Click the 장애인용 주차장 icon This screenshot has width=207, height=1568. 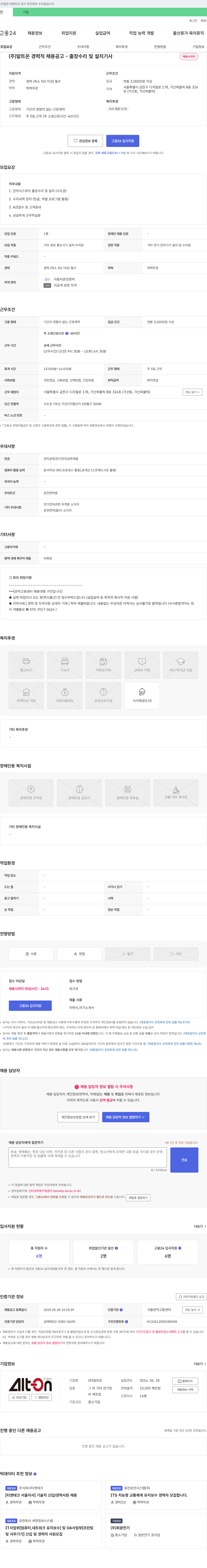coord(31,793)
